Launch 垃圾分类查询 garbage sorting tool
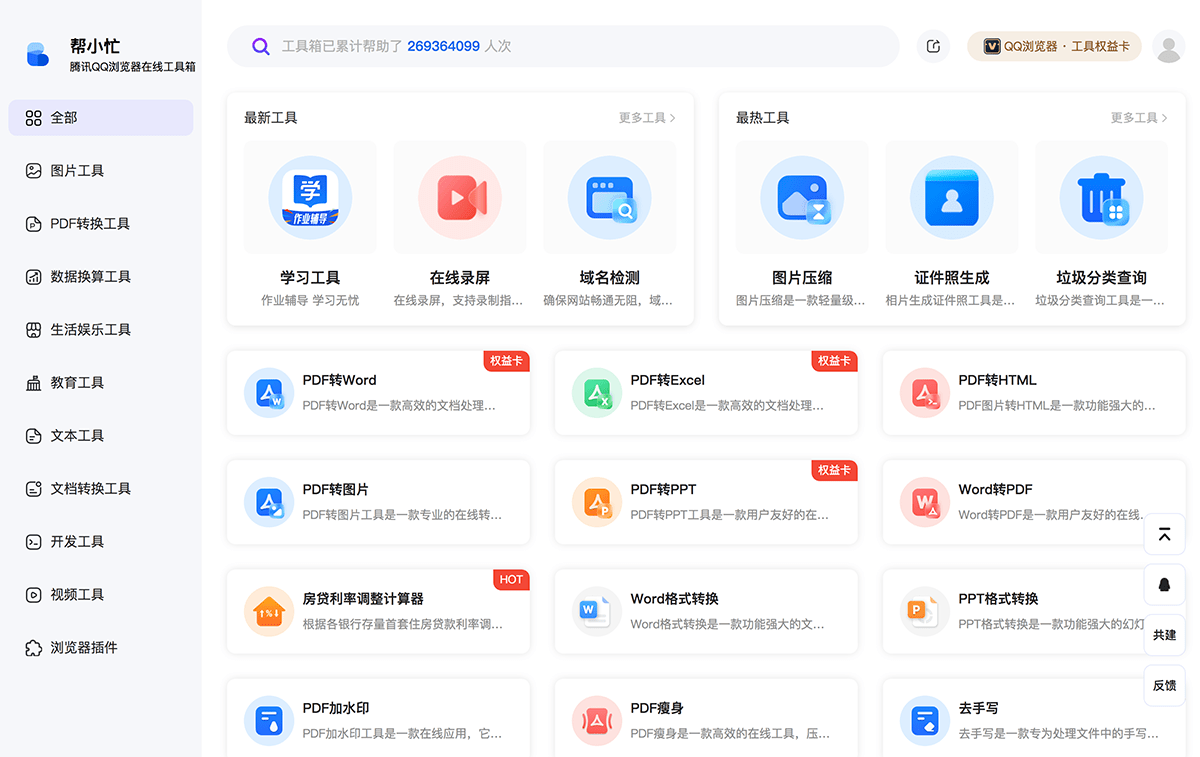 click(x=1101, y=196)
